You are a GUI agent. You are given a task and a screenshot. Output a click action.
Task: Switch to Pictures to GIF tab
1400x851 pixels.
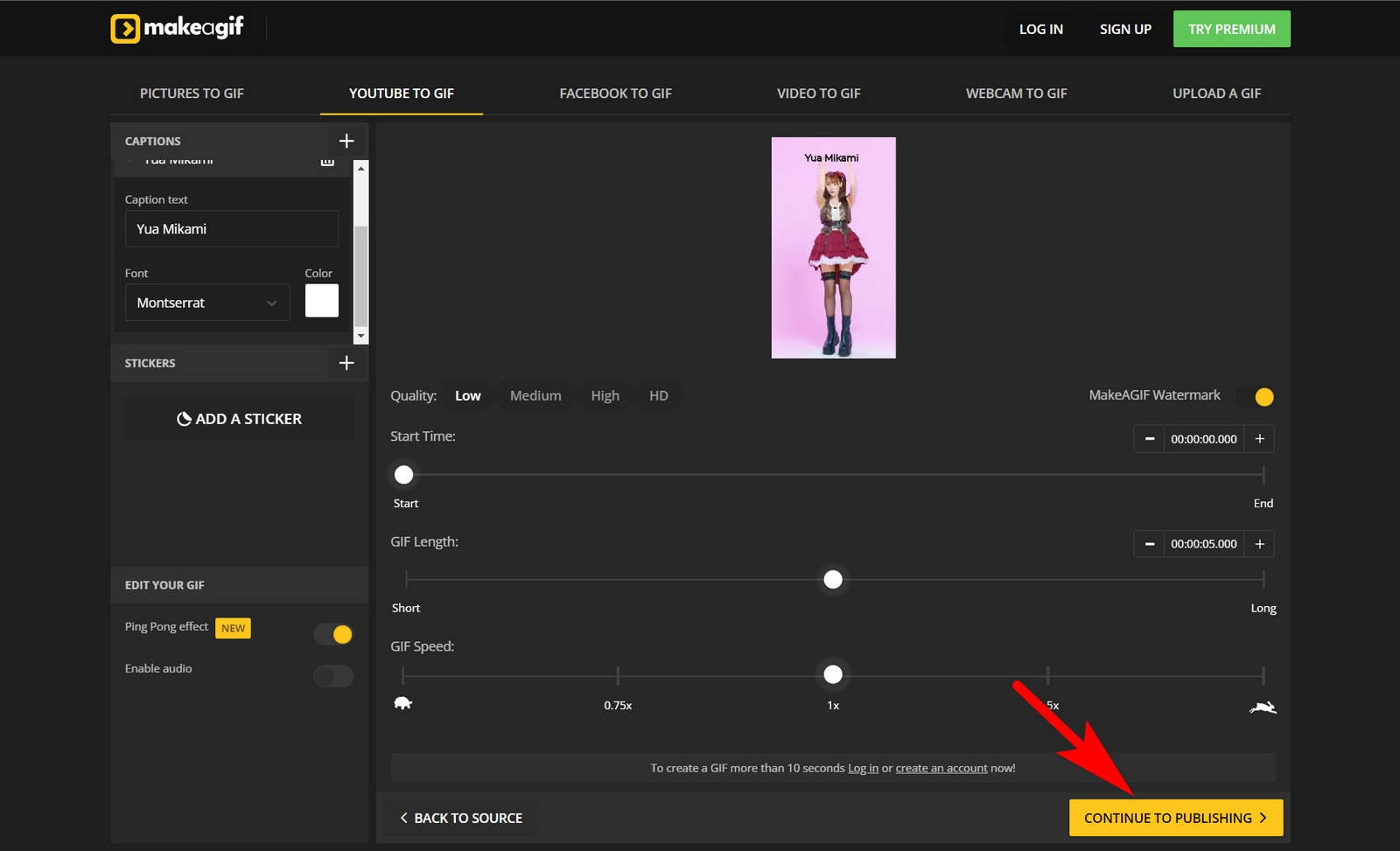click(192, 94)
